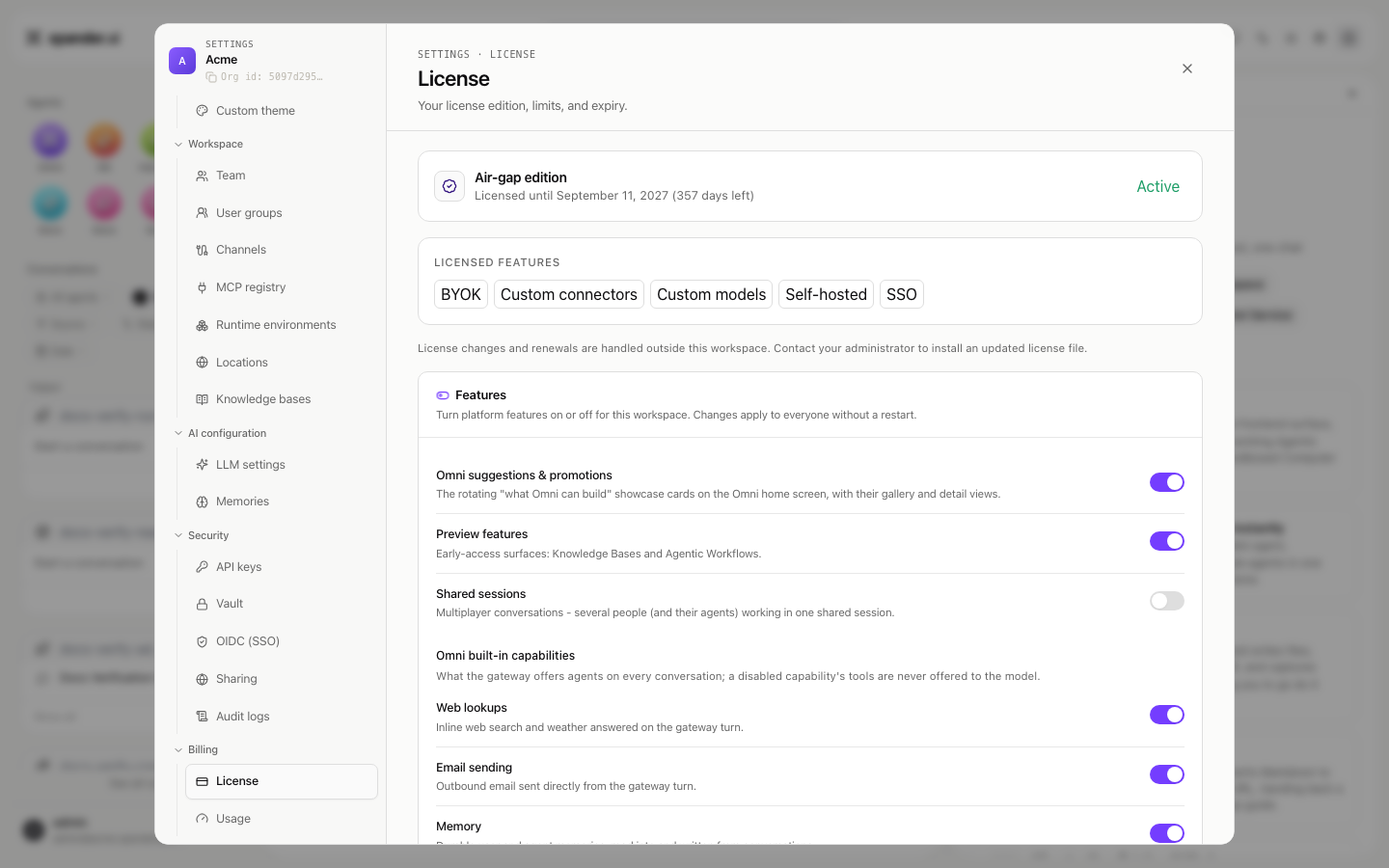The width and height of the screenshot is (1389, 868).
Task: Toggle the Memory capability switch
Action: coord(1166,833)
